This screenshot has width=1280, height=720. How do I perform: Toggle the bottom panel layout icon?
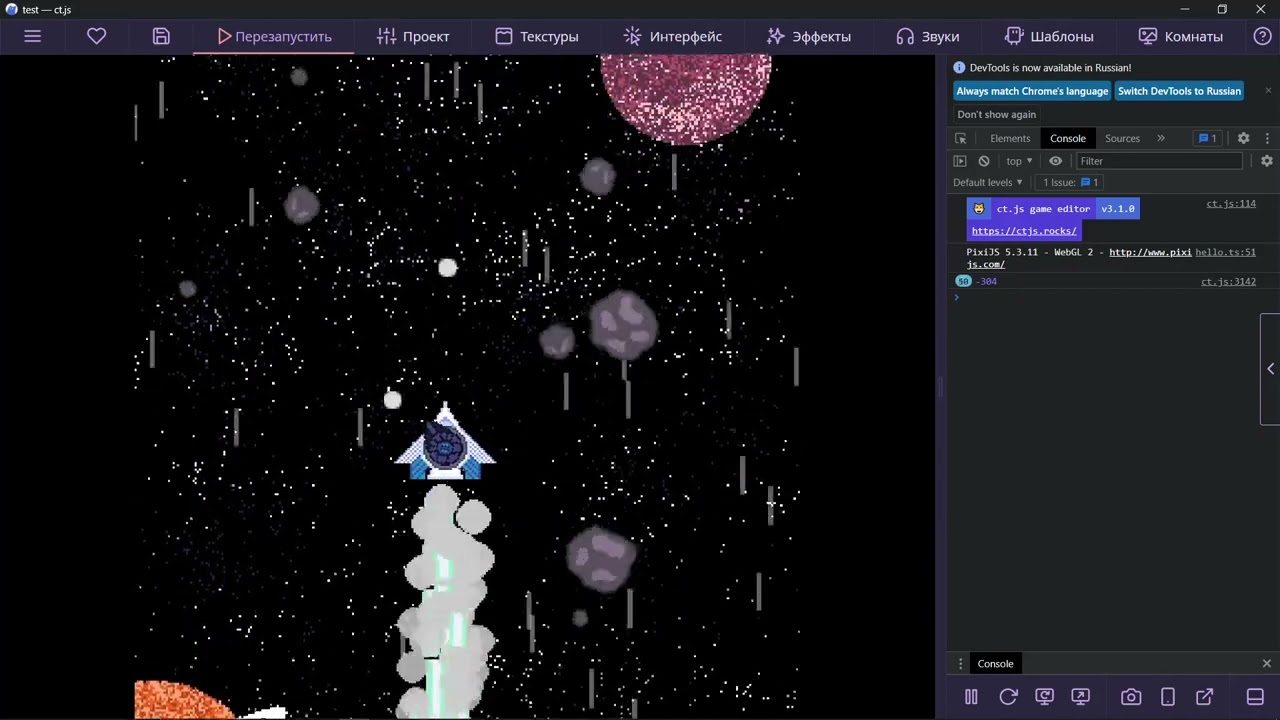coord(1255,697)
